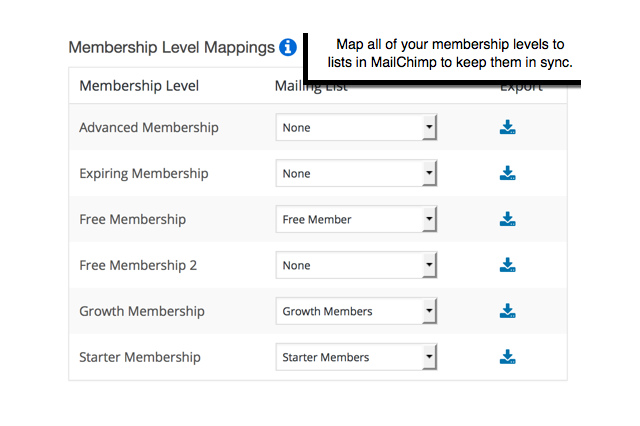Export the Advanced Membership list
Image resolution: width=640 pixels, height=426 pixels.
(x=507, y=127)
